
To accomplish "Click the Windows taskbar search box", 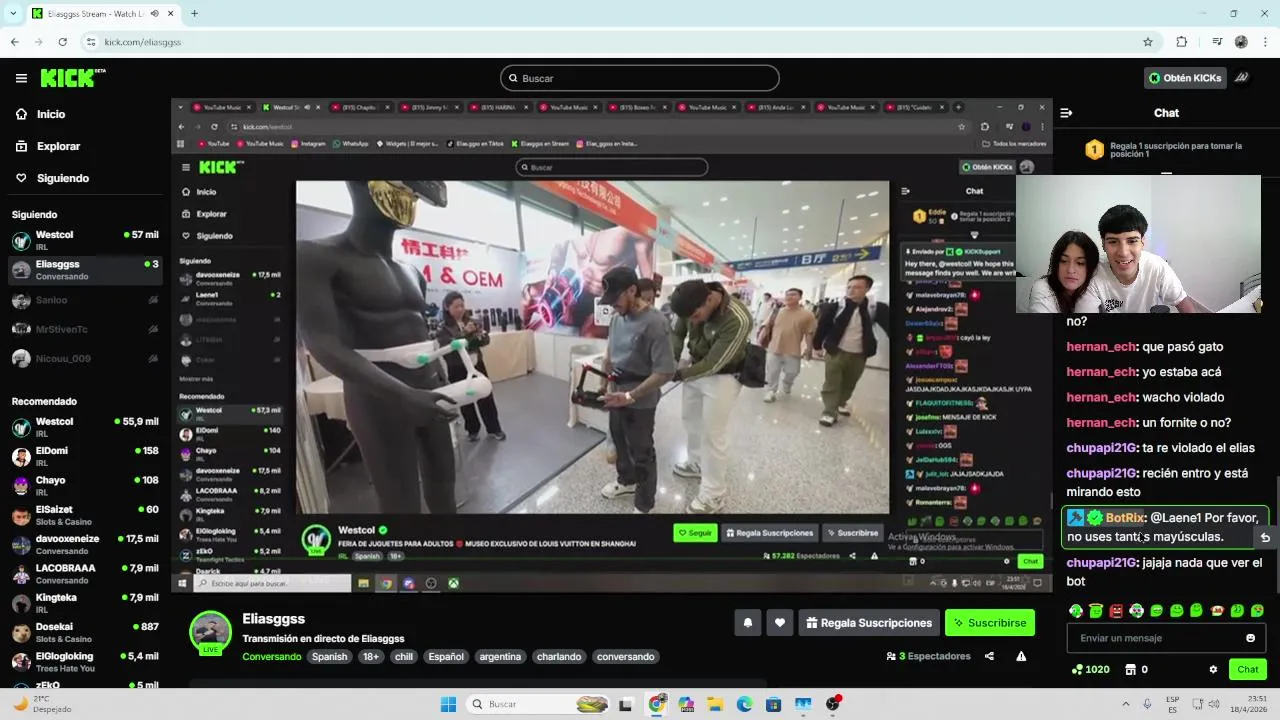I will [x=538, y=704].
